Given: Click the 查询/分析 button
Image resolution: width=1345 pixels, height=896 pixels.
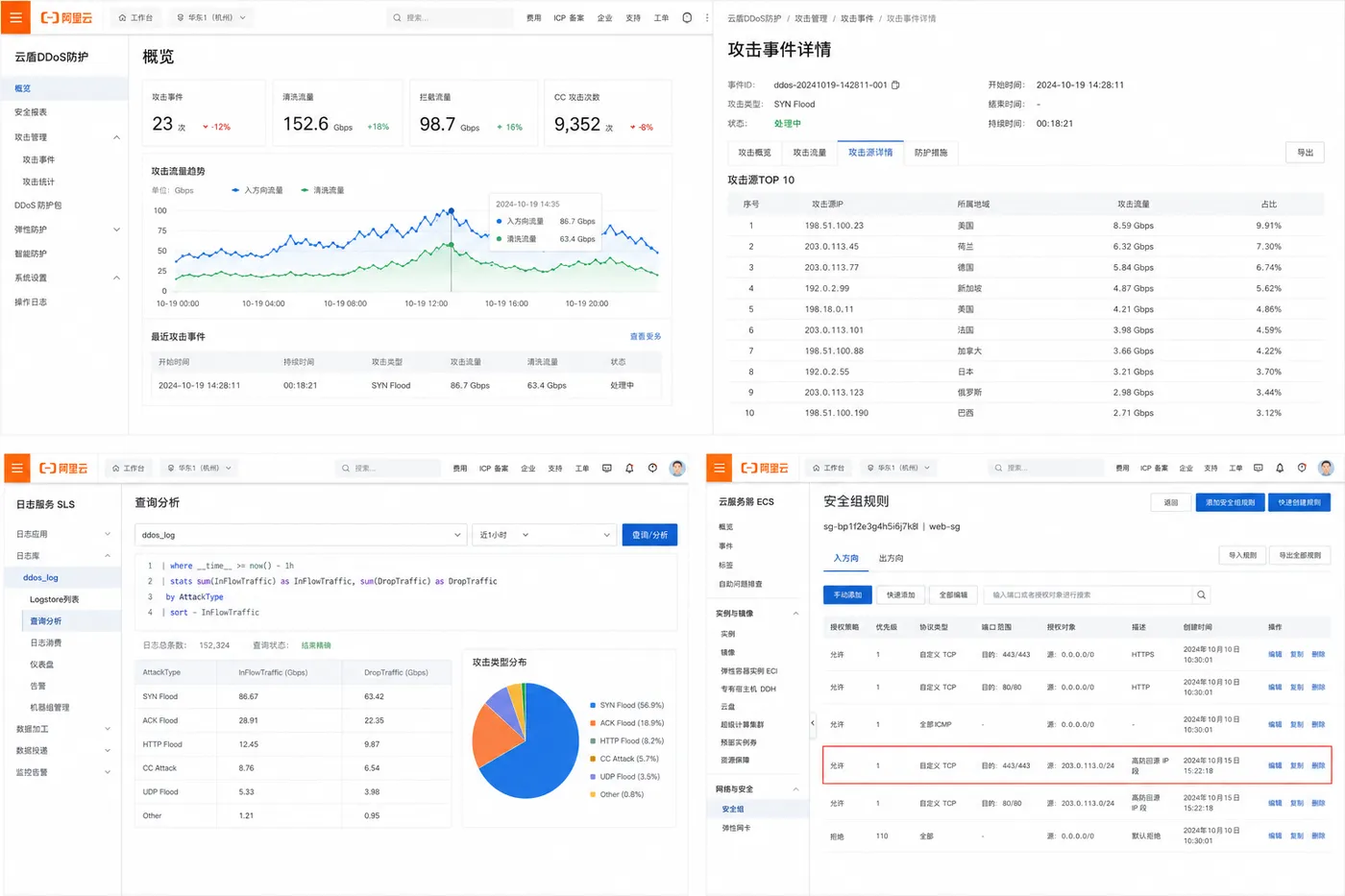Looking at the screenshot, I should [x=649, y=535].
